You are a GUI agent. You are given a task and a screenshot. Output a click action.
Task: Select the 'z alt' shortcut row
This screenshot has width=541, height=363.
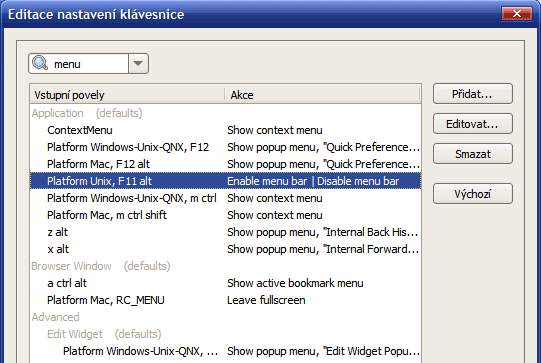click(x=225, y=232)
